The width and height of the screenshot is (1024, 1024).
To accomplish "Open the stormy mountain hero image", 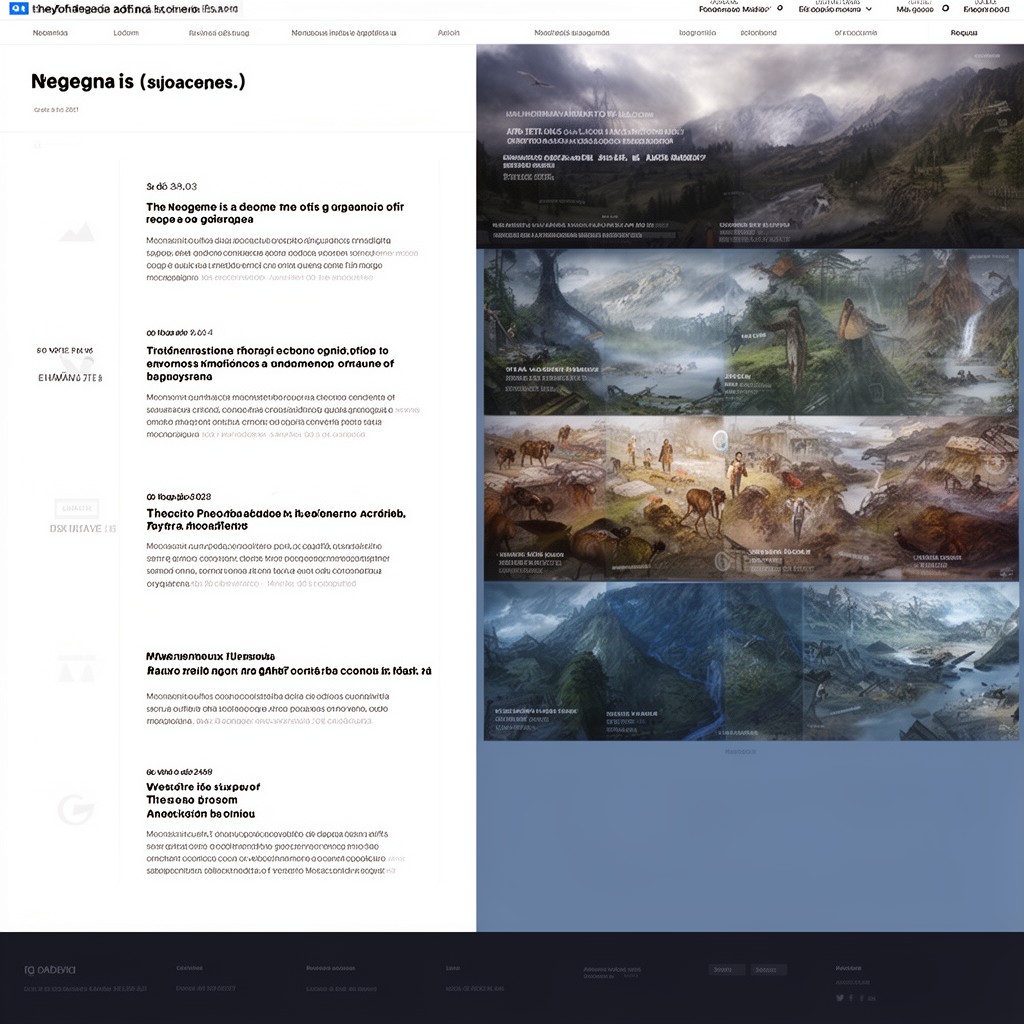I will click(x=750, y=146).
